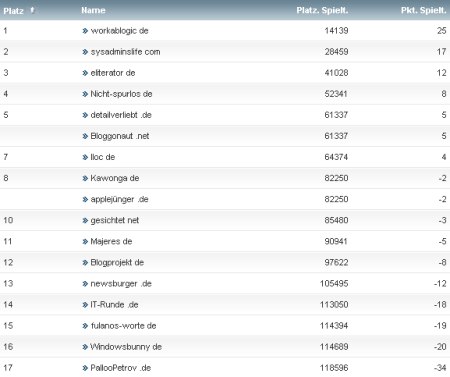This screenshot has height=377, width=450.
Task: Open the gesichtet net link
Action: (x=115, y=220)
